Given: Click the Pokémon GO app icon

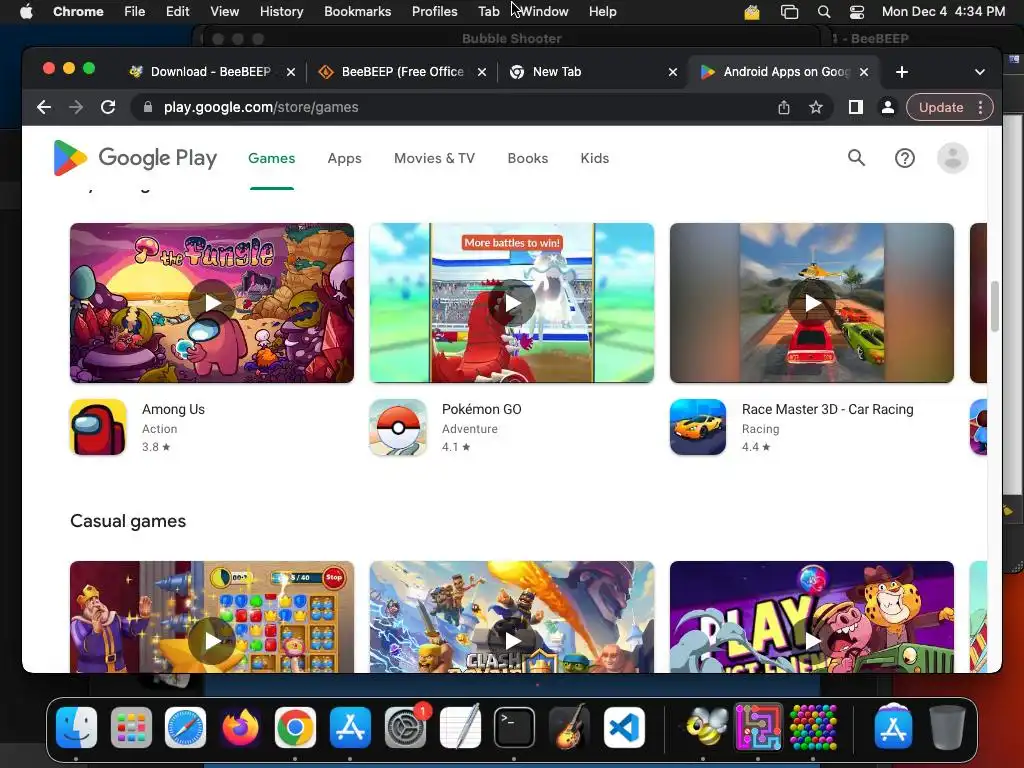Looking at the screenshot, I should pos(398,427).
